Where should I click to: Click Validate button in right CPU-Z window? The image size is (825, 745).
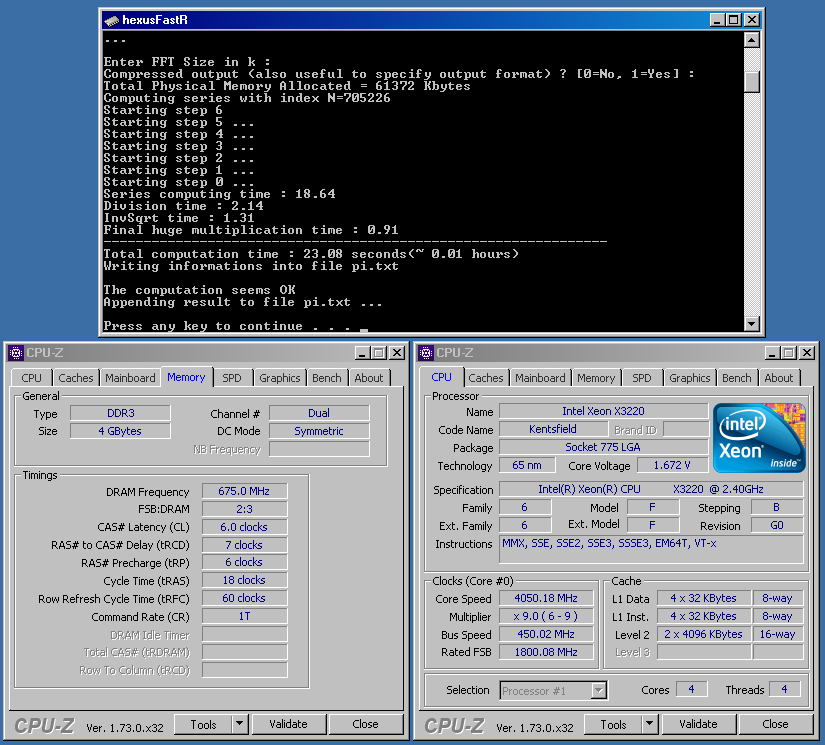pos(698,724)
